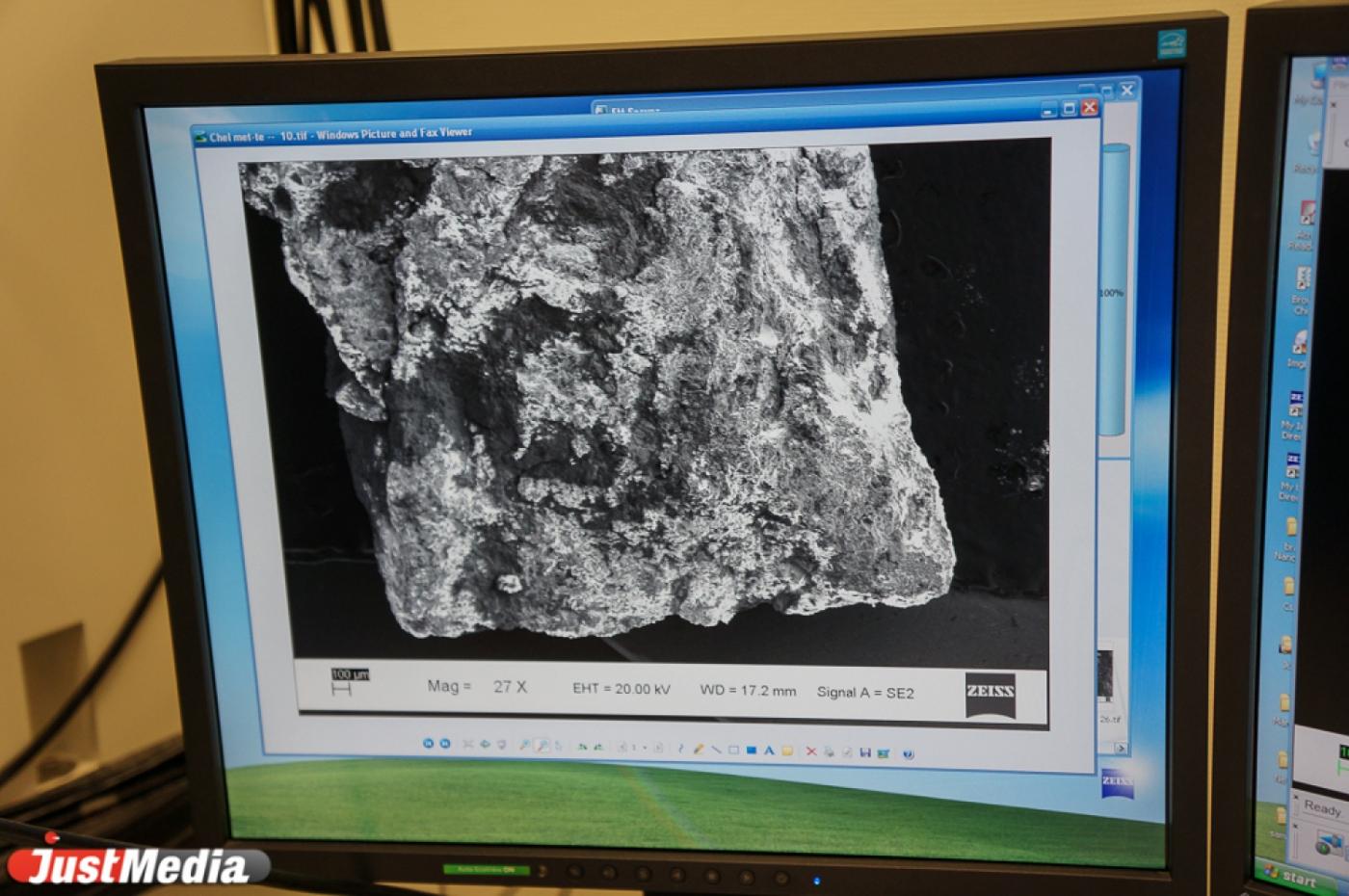
Task: Open the page number dropdown in toolbar
Action: click(643, 748)
